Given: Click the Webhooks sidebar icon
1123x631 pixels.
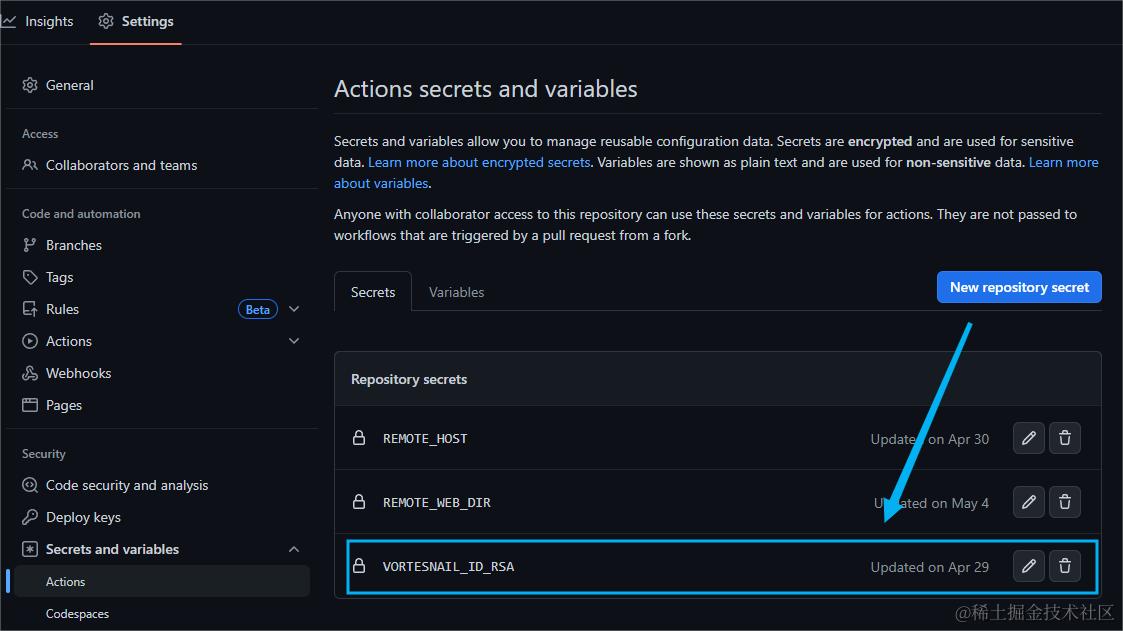Looking at the screenshot, I should coord(30,373).
